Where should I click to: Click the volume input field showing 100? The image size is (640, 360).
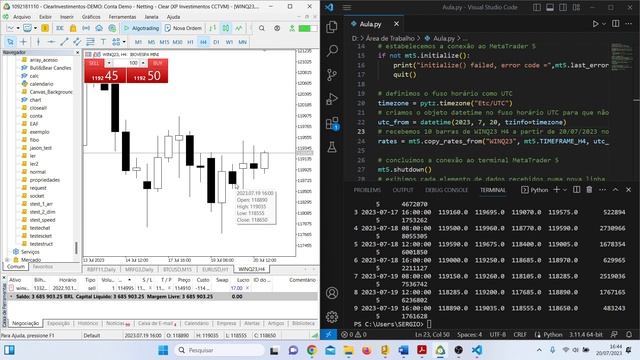[126, 63]
